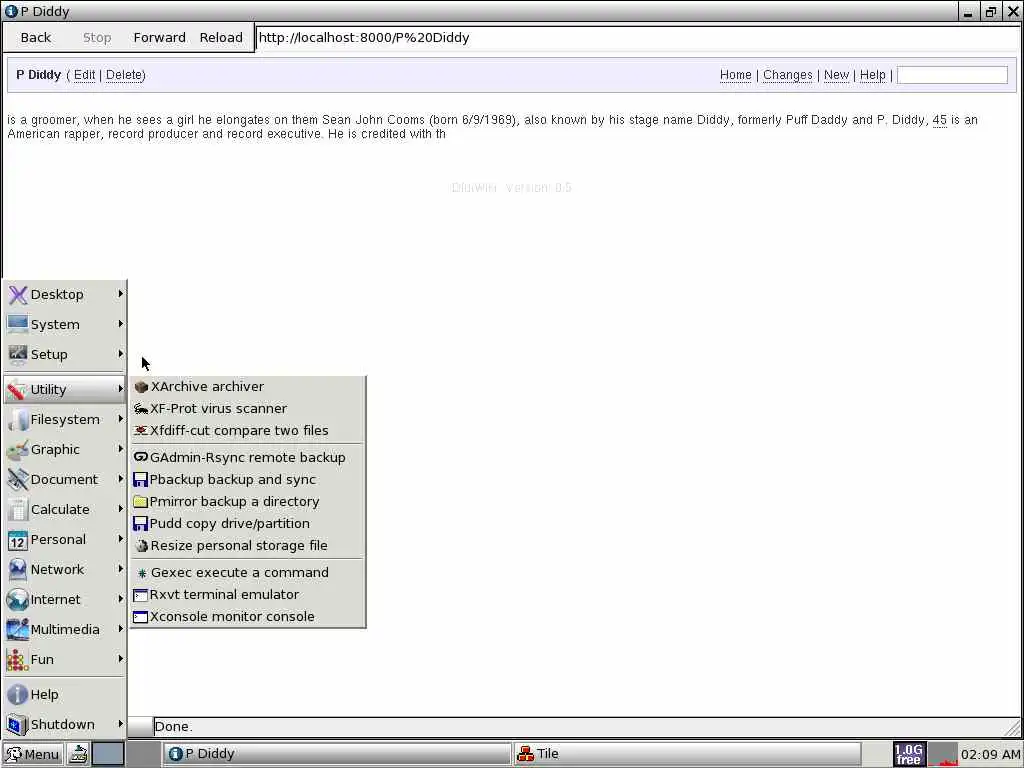The width and height of the screenshot is (1024, 768).
Task: Open the Changes wiki link
Action: [788, 75]
